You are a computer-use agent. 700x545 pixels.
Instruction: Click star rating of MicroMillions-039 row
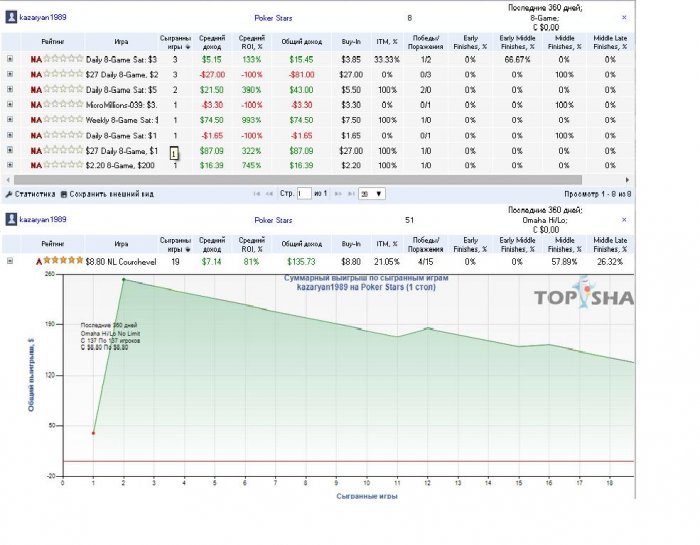pyautogui.click(x=63, y=104)
